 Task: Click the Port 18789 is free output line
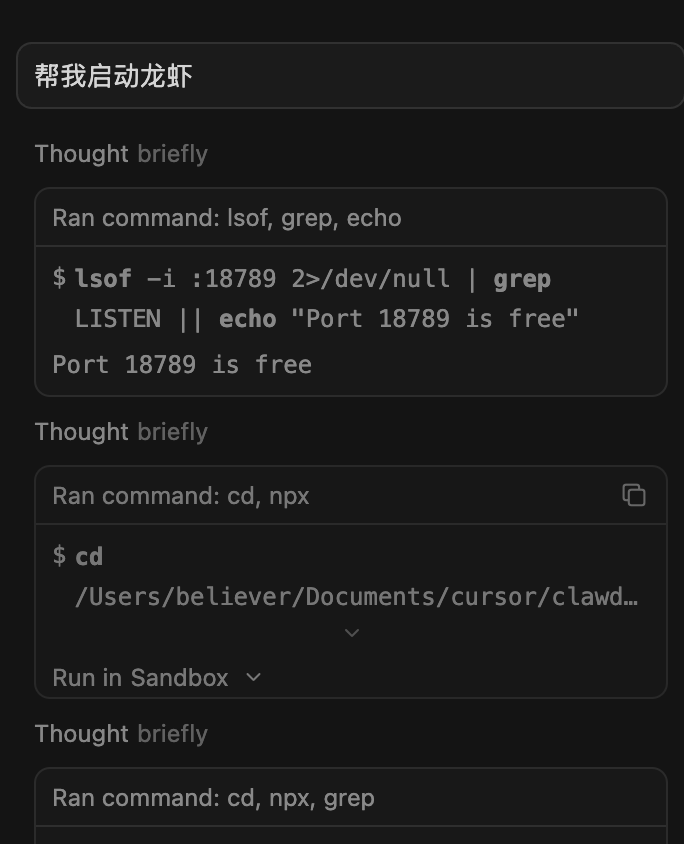click(182, 364)
